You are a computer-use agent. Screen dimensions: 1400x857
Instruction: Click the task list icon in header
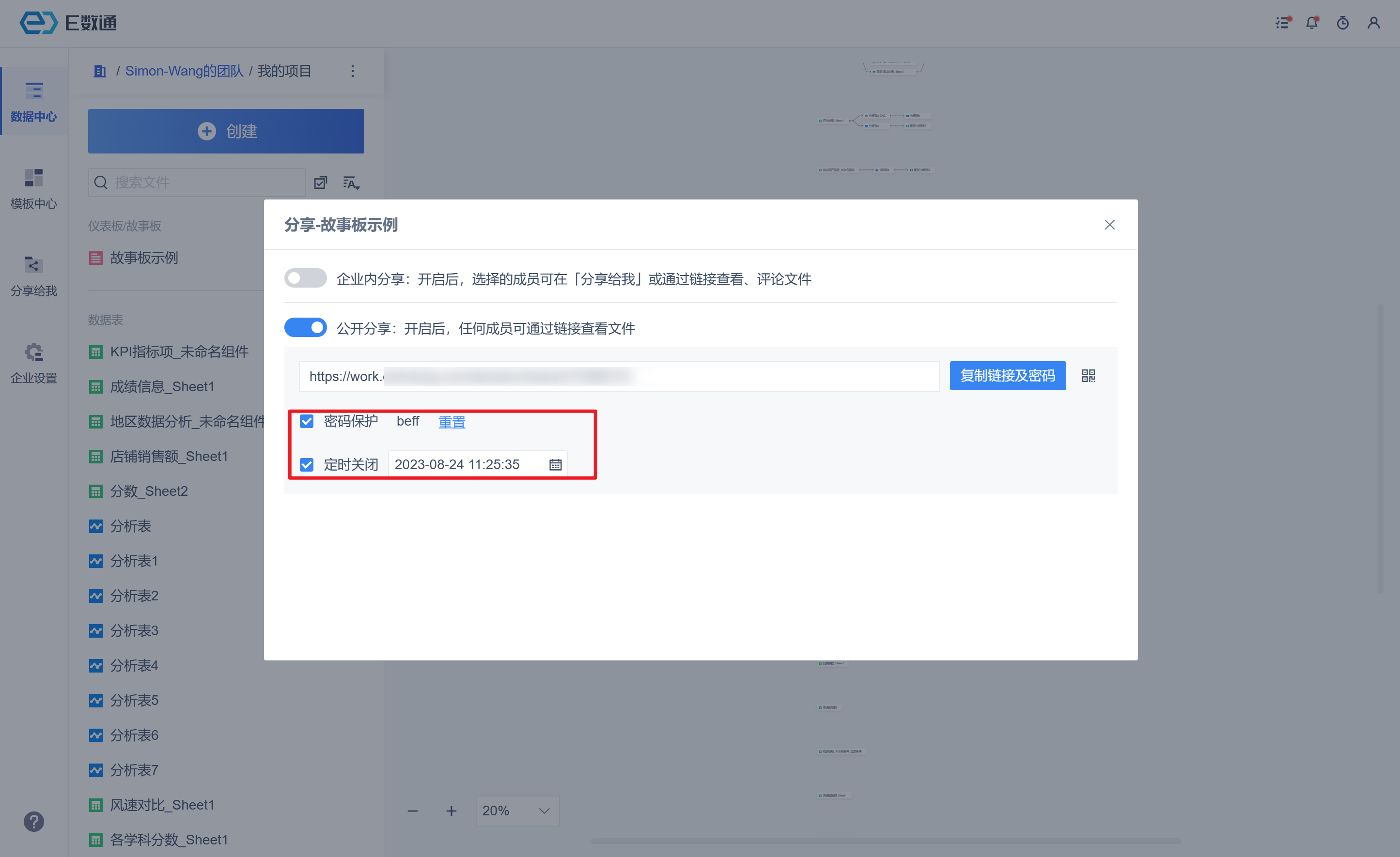(x=1282, y=23)
